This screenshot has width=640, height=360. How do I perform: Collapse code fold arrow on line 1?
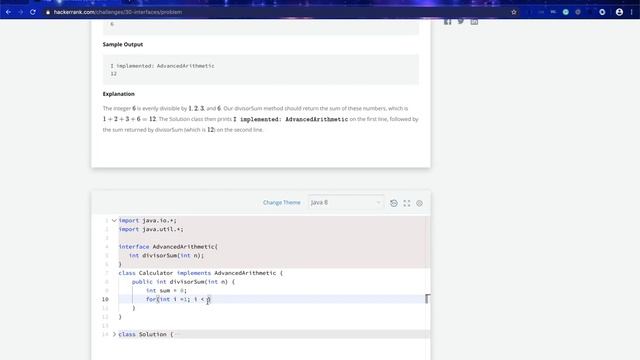114,220
